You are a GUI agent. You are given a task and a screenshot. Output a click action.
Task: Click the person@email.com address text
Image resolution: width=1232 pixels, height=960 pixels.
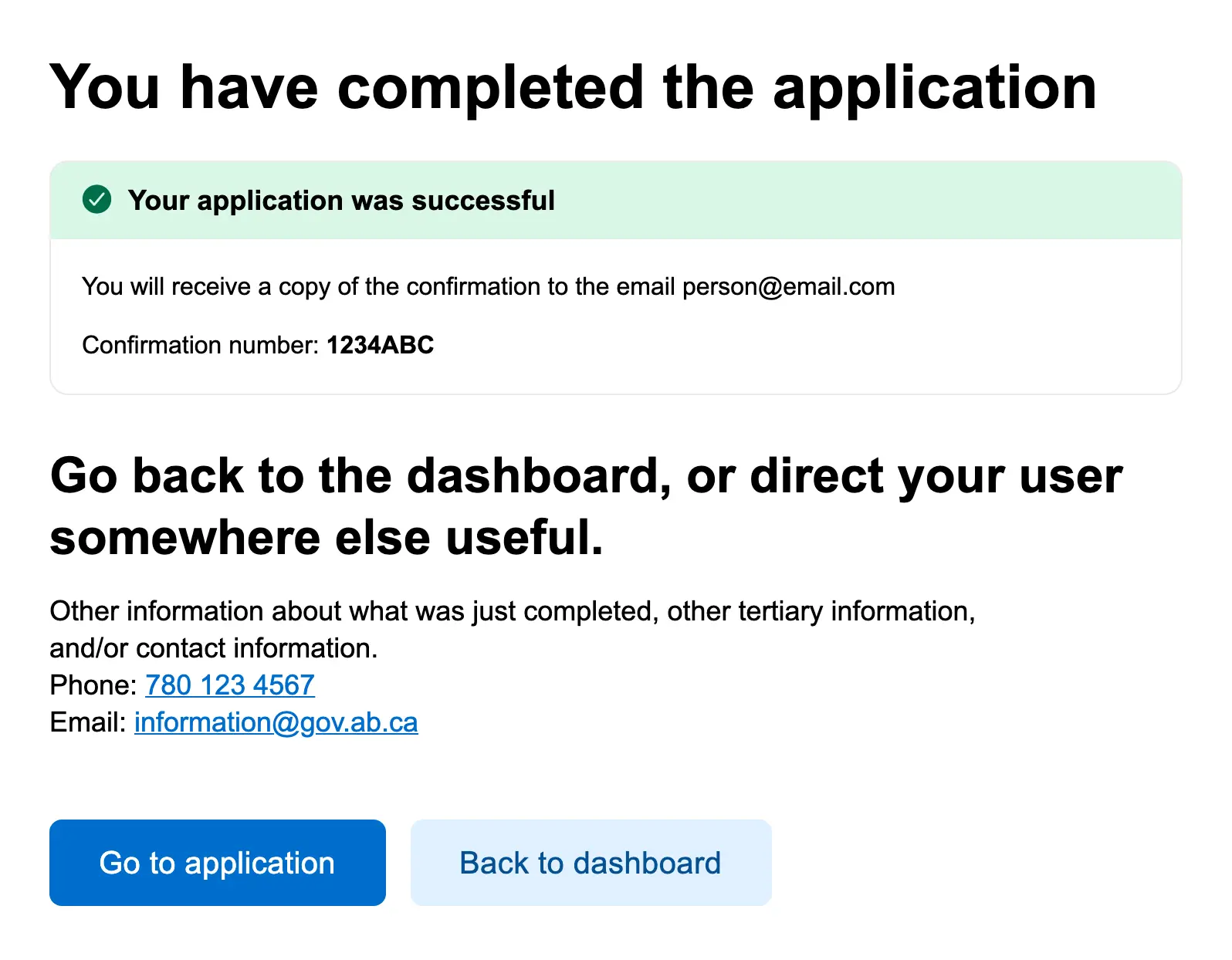click(788, 287)
